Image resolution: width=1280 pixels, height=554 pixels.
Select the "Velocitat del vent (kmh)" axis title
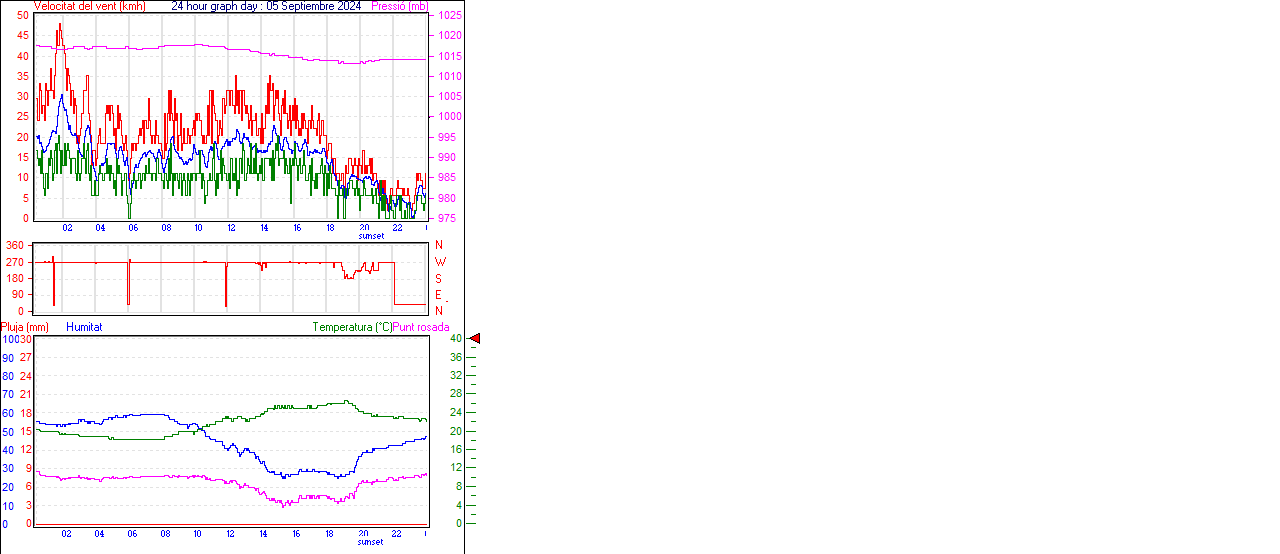click(x=89, y=6)
